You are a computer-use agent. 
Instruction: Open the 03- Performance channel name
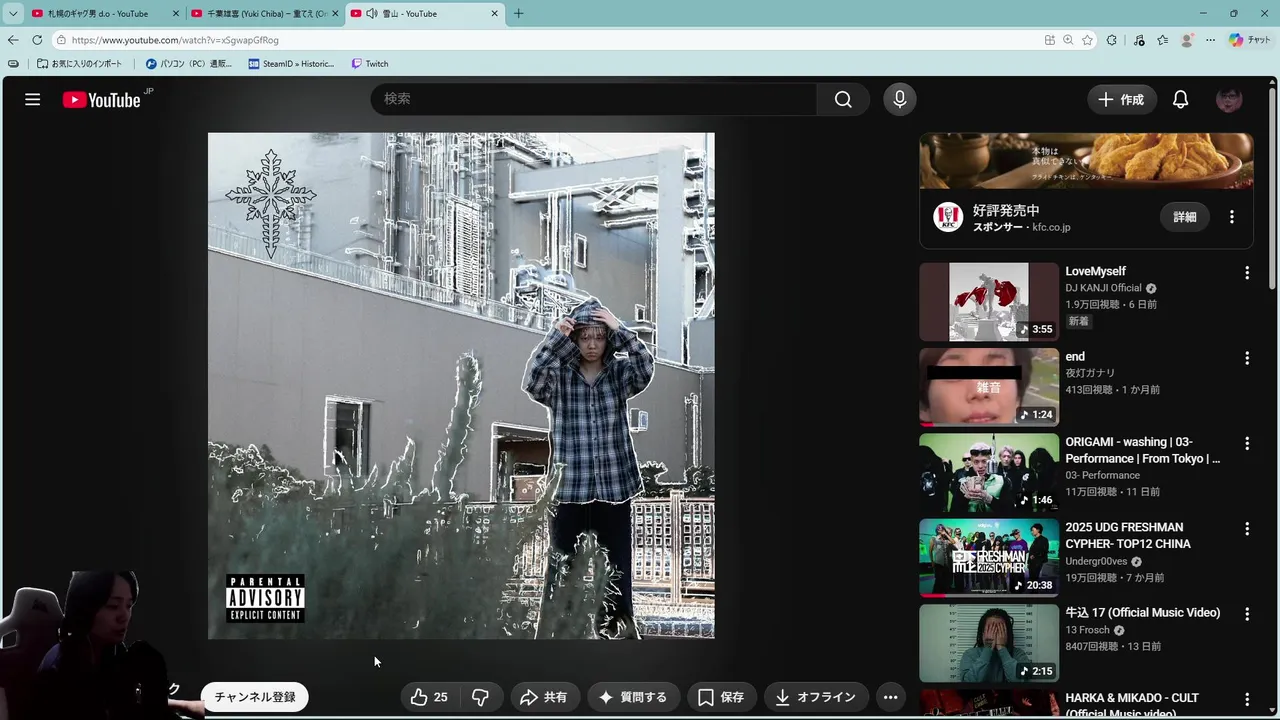tap(1102, 475)
